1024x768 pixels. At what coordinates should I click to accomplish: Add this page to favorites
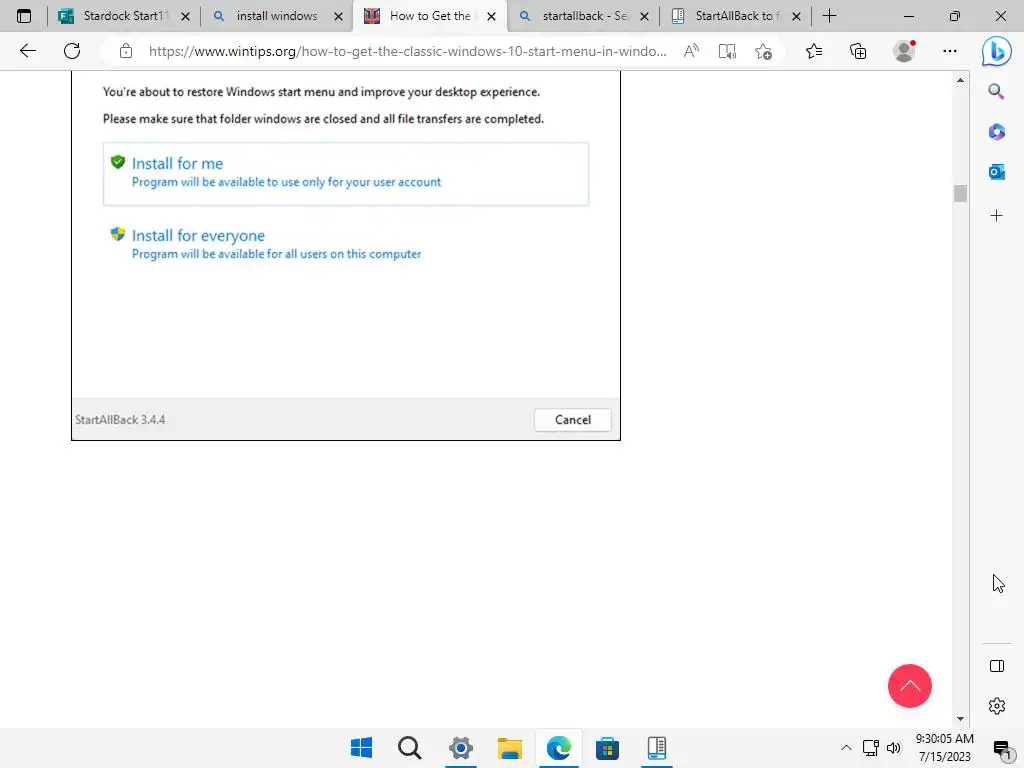point(763,51)
